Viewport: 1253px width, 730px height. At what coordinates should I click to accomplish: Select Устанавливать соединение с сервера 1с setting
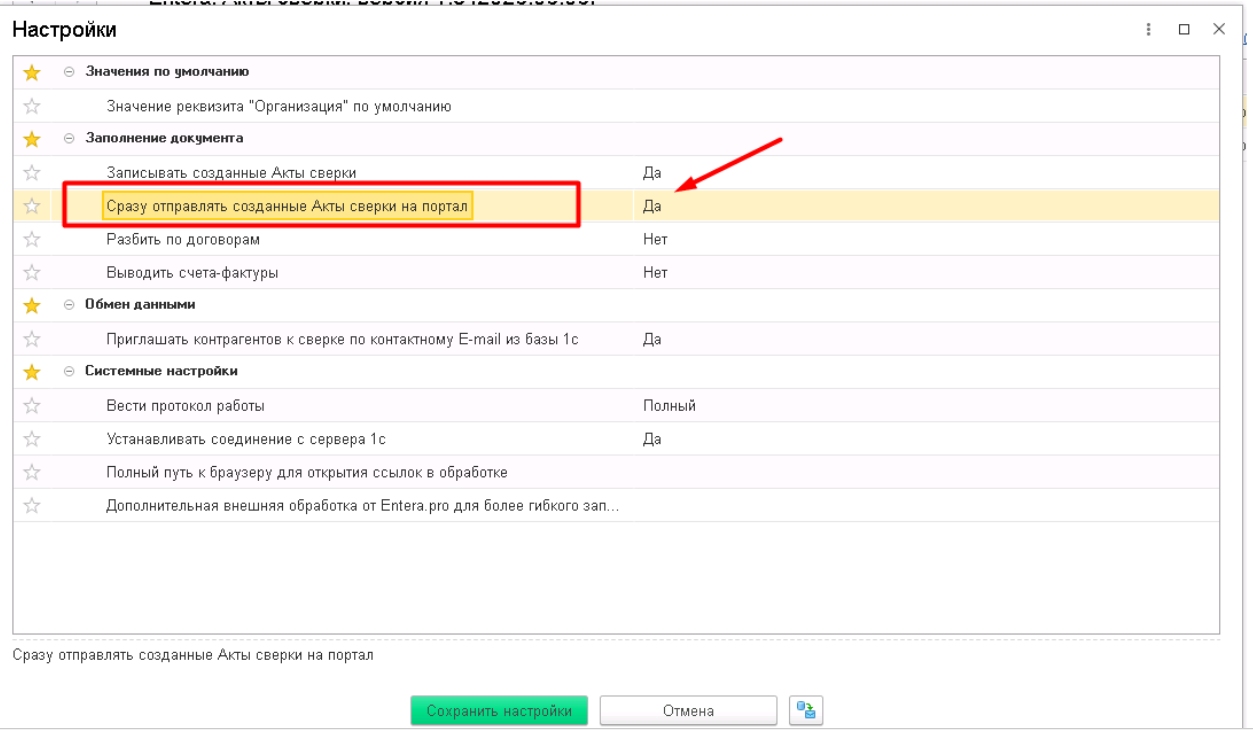click(246, 439)
